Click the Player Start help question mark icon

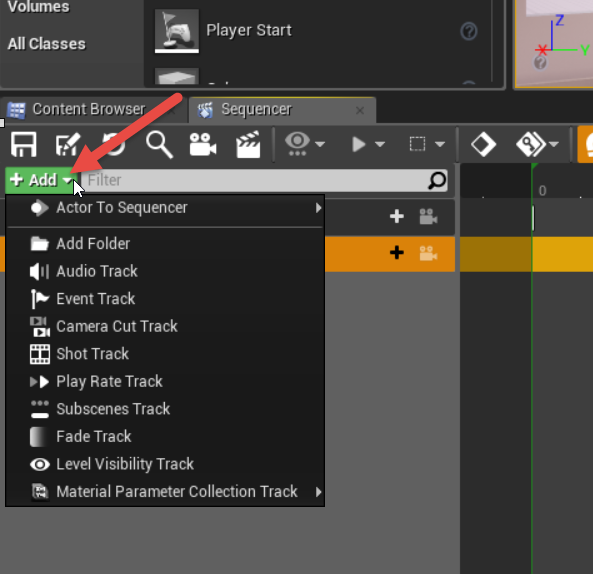(469, 31)
